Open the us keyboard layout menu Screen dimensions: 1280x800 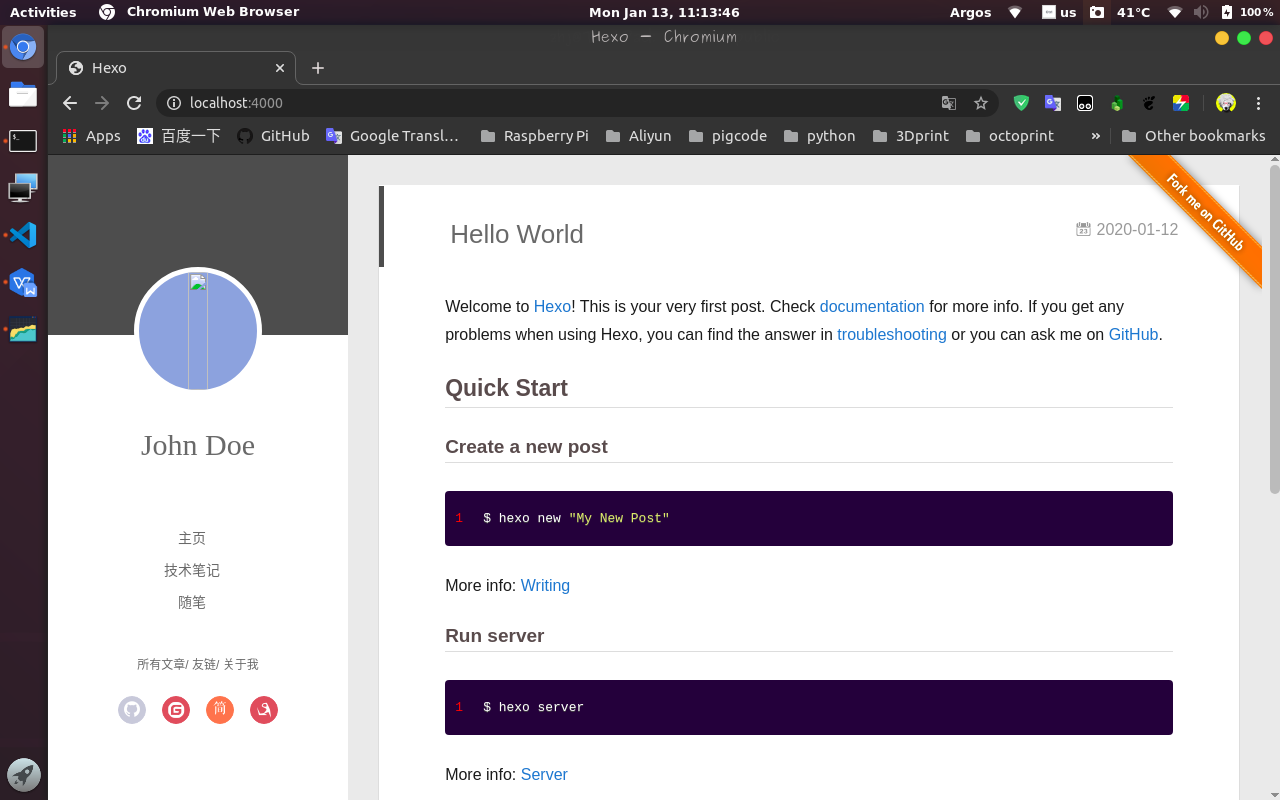[1059, 12]
